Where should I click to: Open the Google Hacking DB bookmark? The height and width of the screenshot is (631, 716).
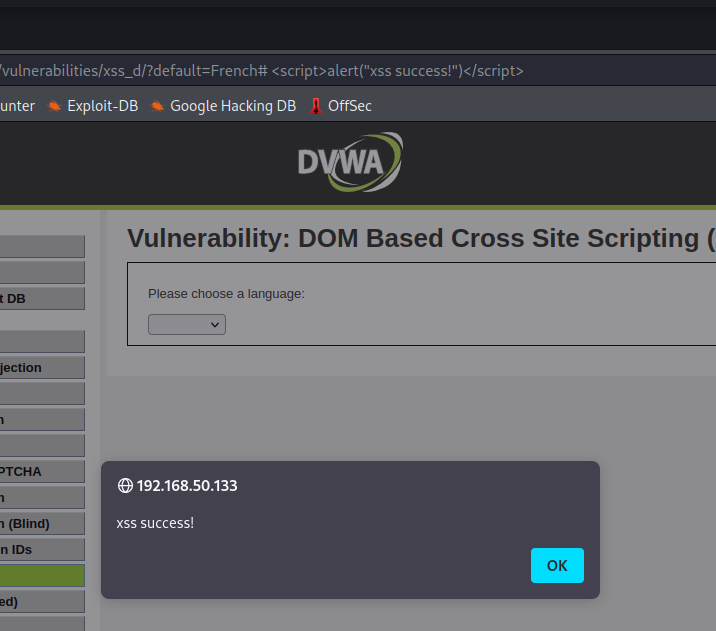(224, 106)
